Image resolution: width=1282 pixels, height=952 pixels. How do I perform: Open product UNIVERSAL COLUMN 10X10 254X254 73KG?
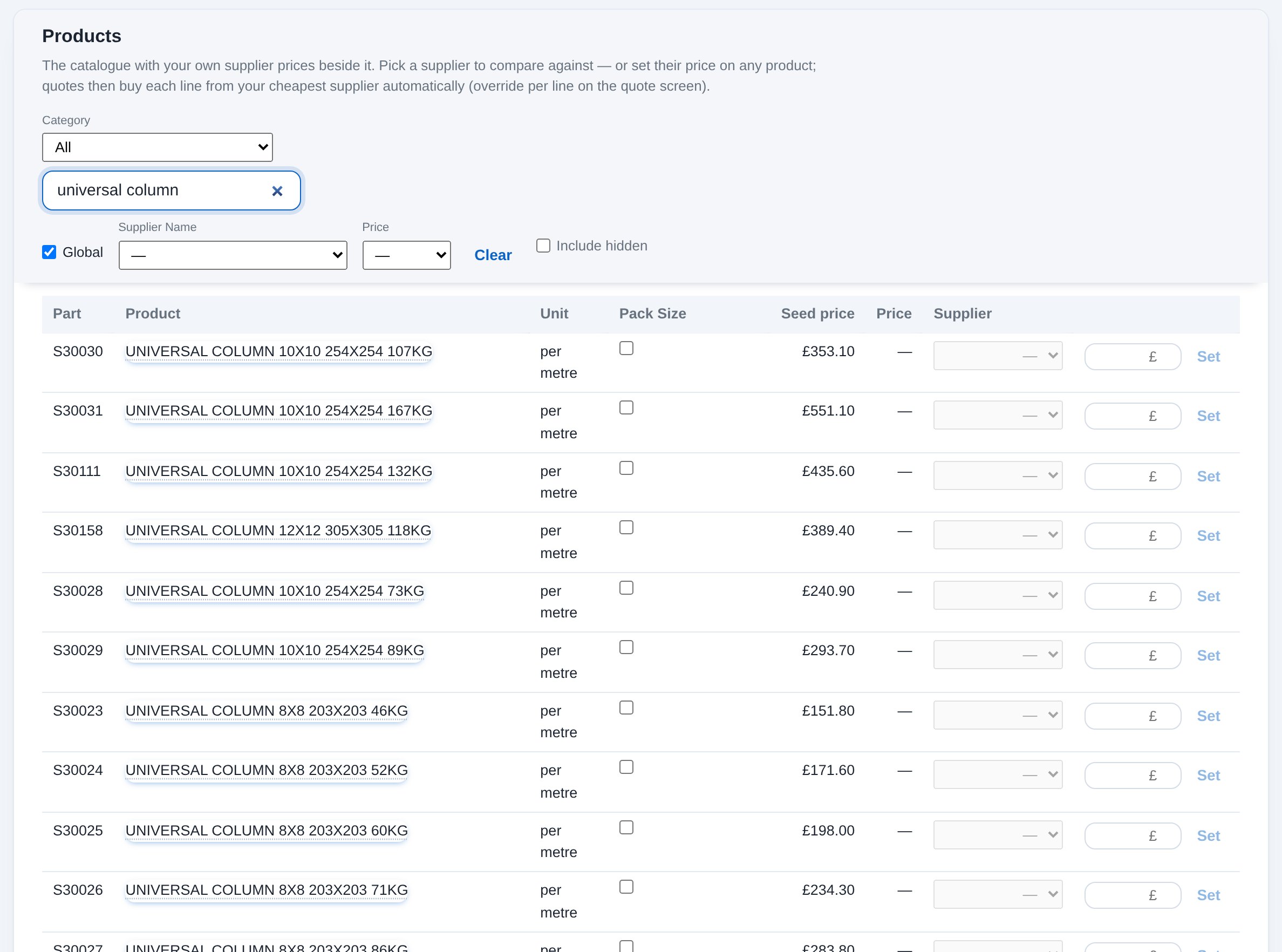pyautogui.click(x=275, y=591)
